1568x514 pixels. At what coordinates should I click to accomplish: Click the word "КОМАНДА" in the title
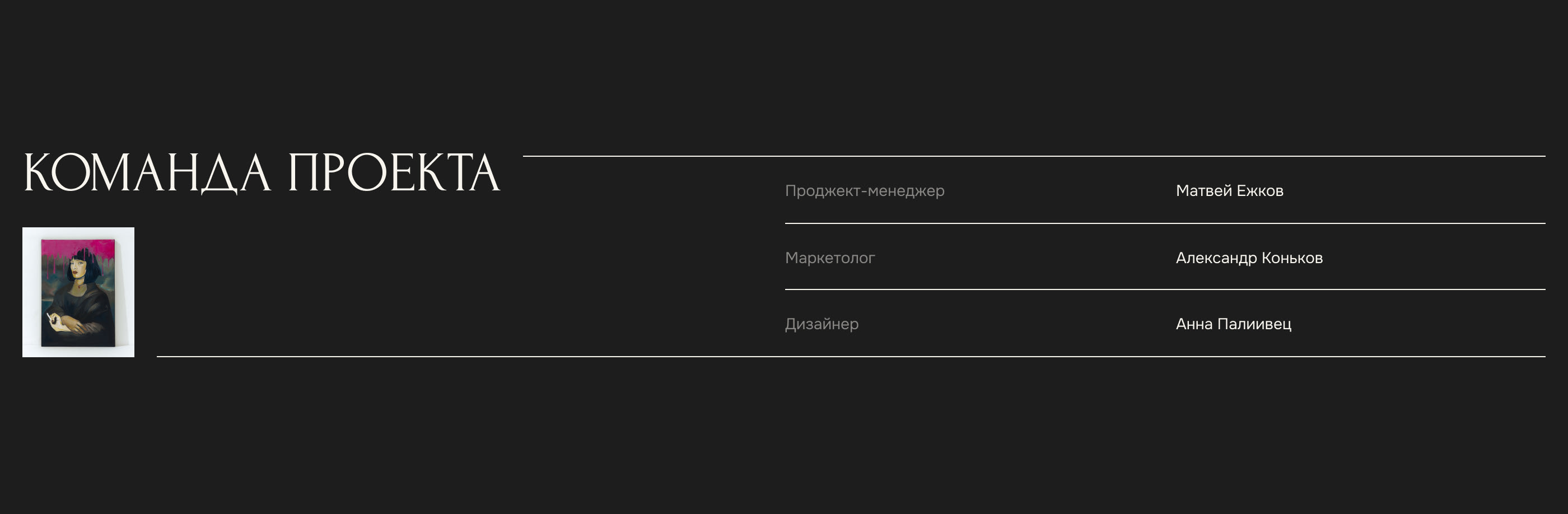coord(146,173)
